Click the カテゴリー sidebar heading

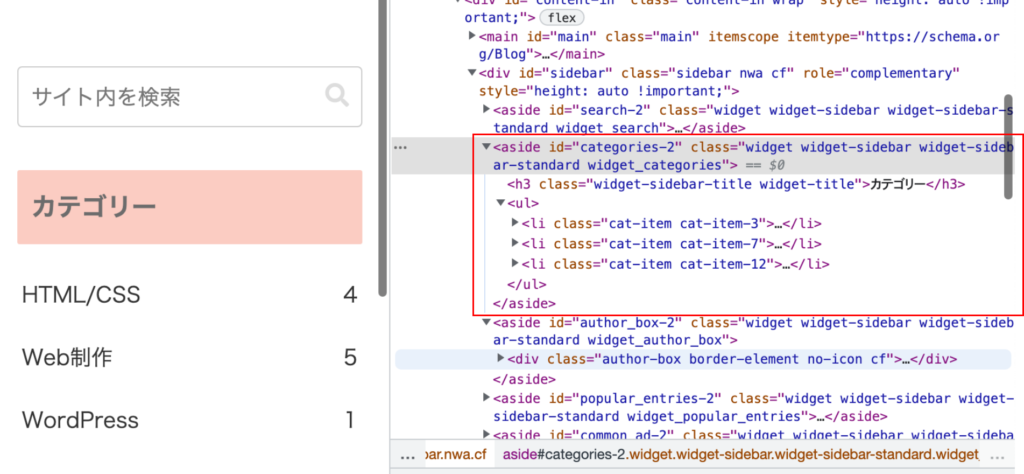click(x=189, y=207)
